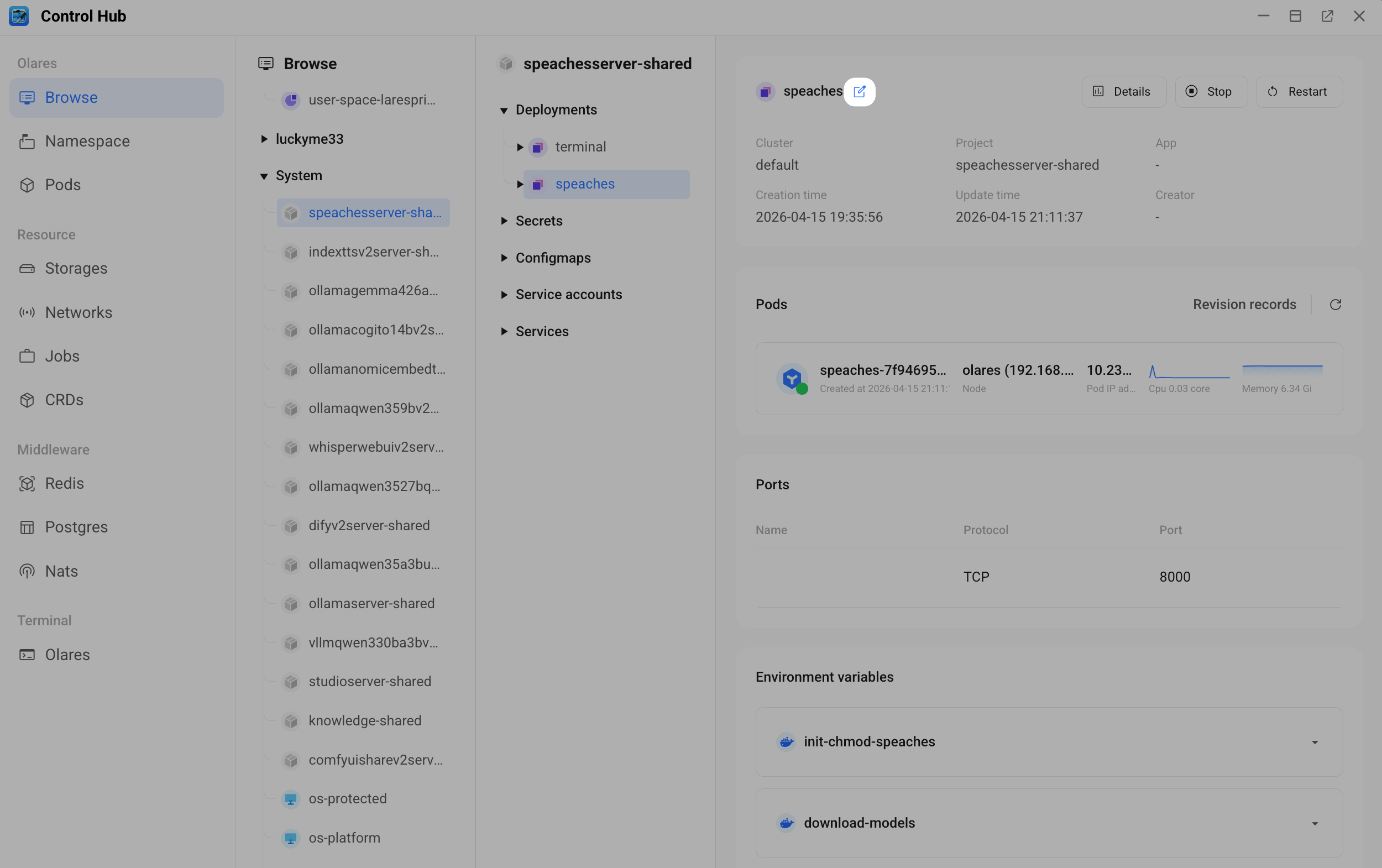The height and width of the screenshot is (868, 1382).
Task: Open Control Hub in a new window
Action: [1327, 15]
